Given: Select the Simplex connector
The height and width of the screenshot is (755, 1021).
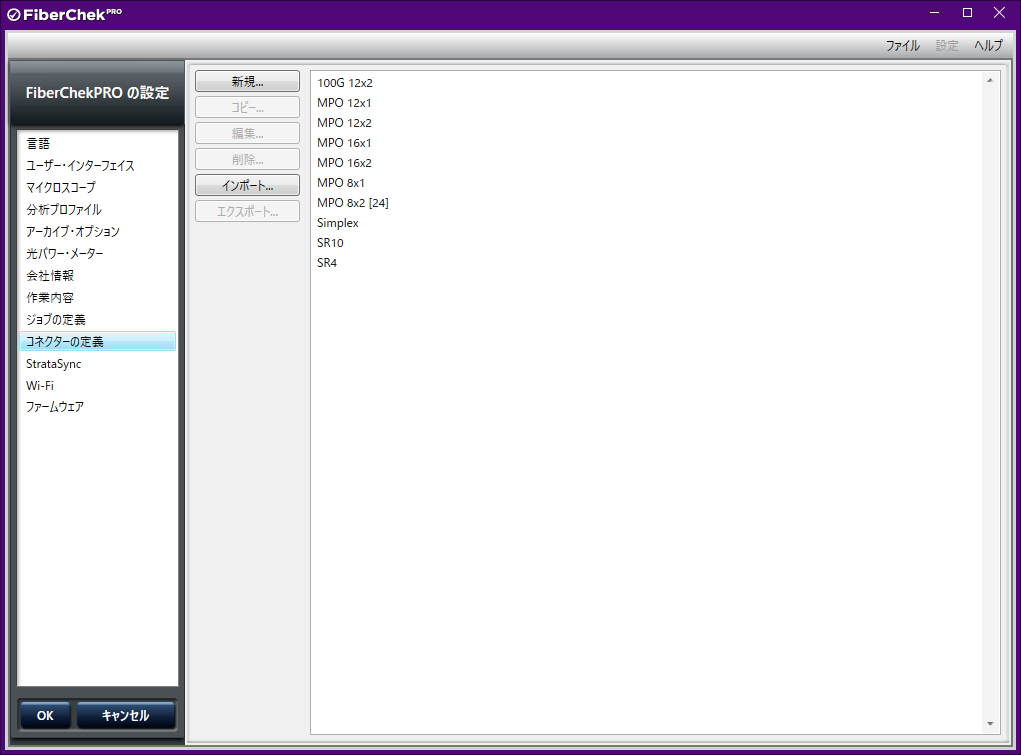Looking at the screenshot, I should click(338, 223).
